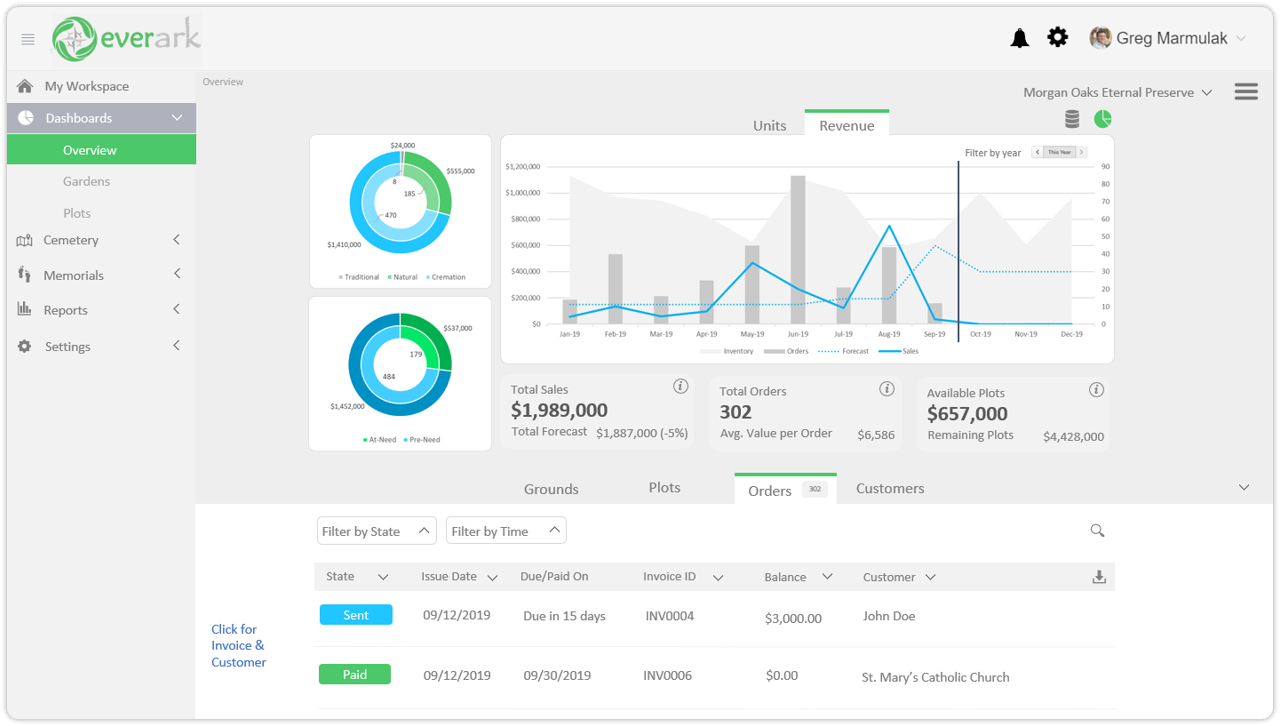Click the database stack icon
The height and width of the screenshot is (726, 1280).
pyautogui.click(x=1072, y=120)
